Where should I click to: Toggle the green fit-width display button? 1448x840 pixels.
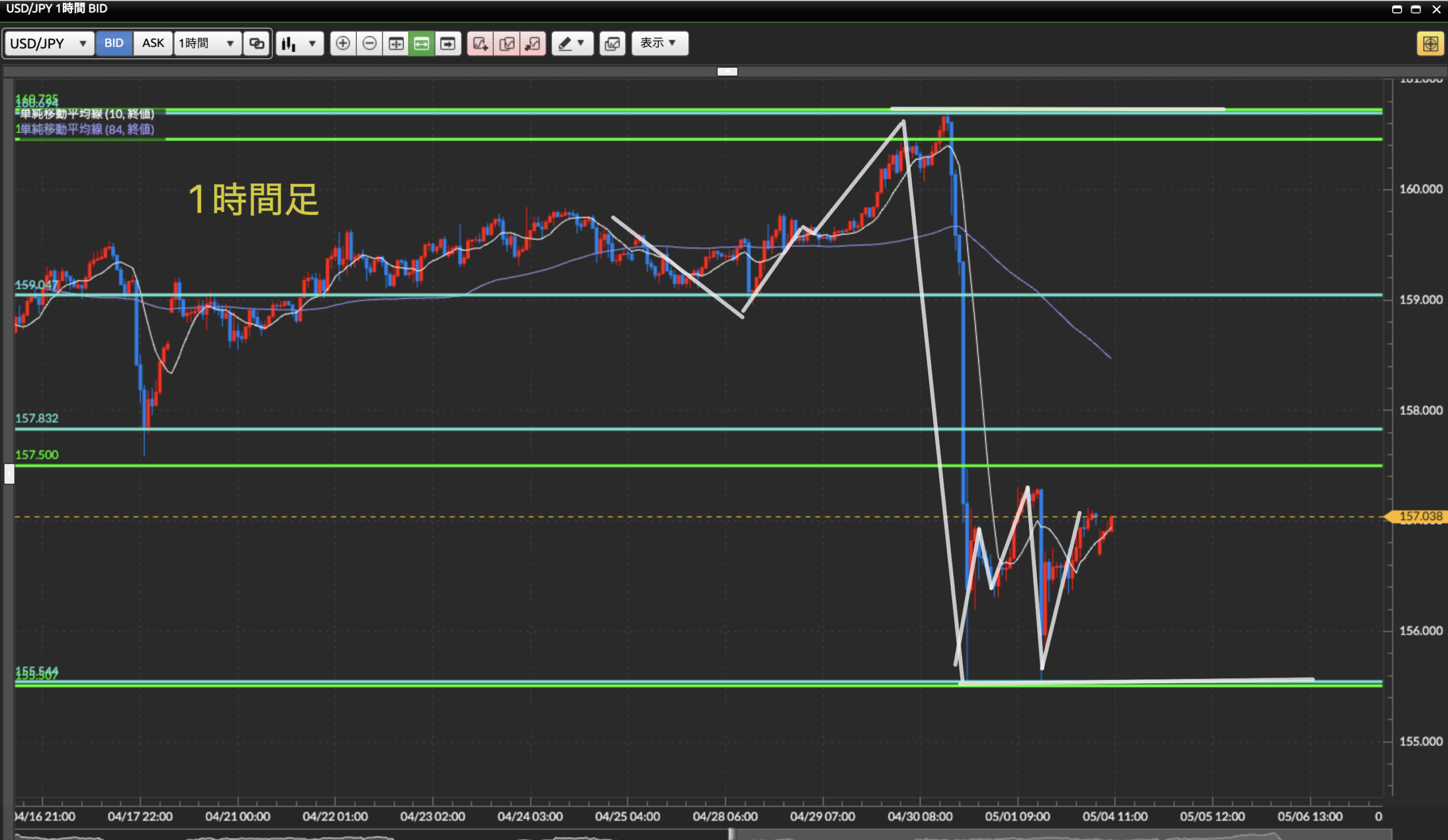tap(422, 44)
